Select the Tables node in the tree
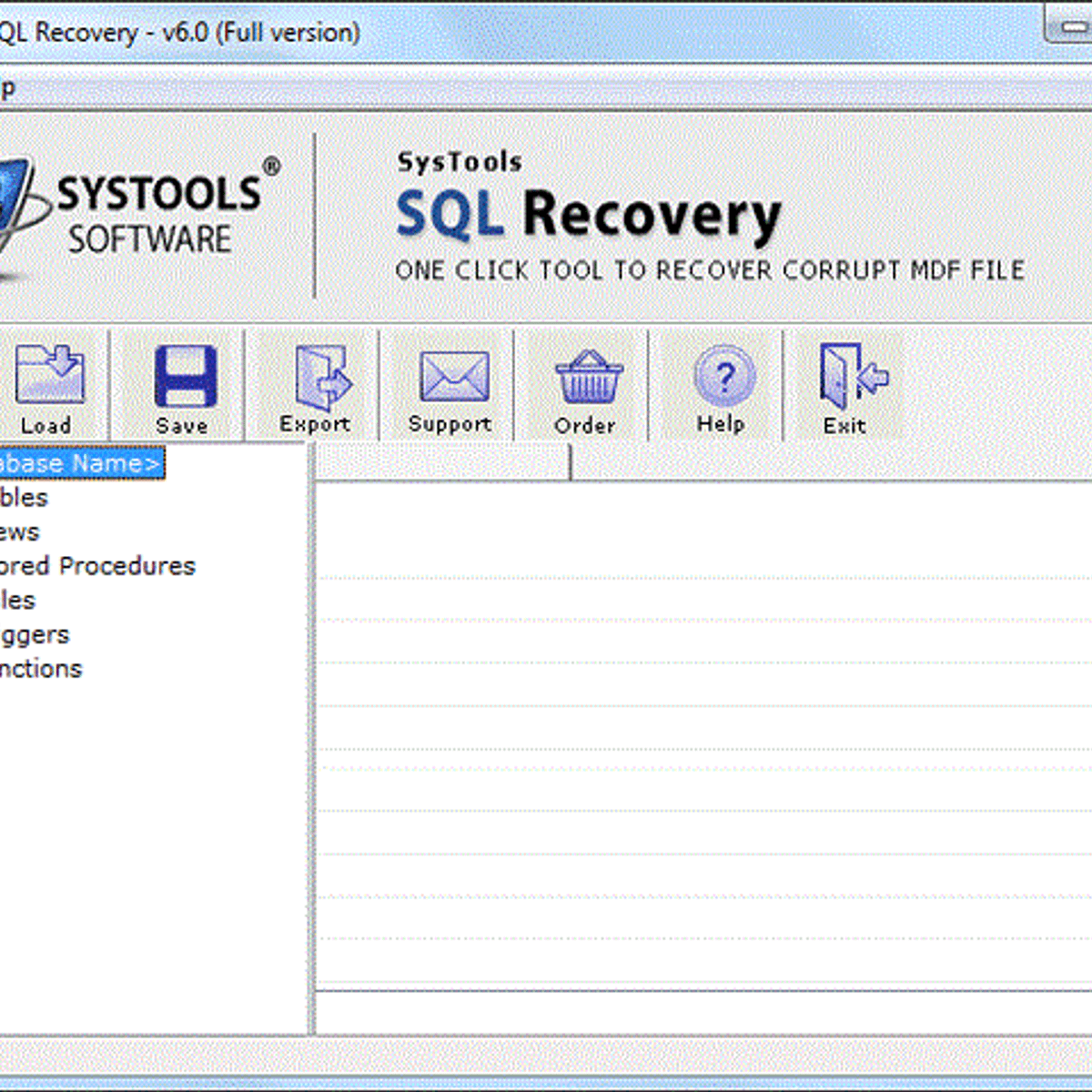 click(24, 498)
